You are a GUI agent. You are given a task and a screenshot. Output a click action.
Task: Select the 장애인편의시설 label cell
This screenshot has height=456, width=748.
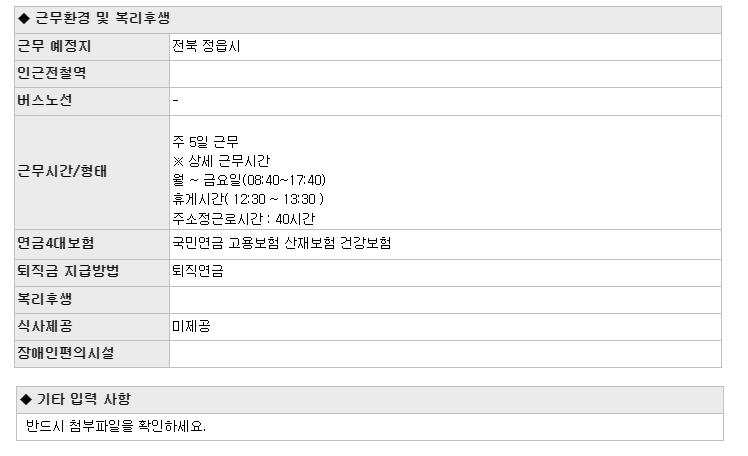point(92,354)
